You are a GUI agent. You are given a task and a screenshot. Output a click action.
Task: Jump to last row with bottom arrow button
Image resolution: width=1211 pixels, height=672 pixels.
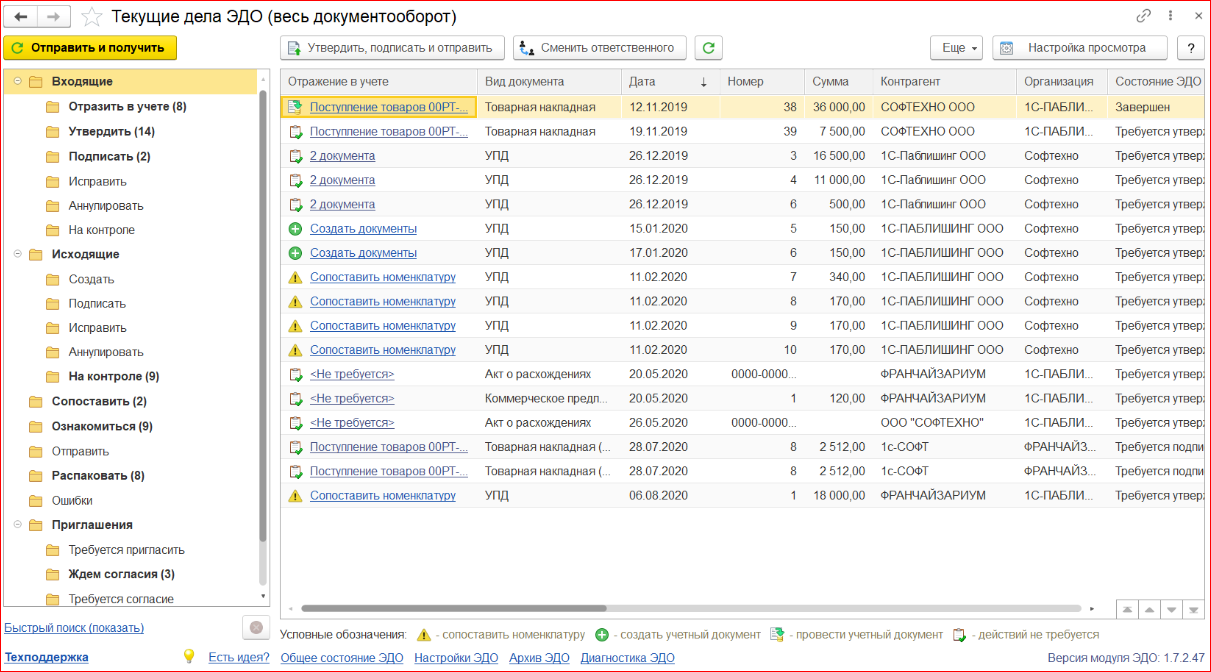(x=1194, y=609)
